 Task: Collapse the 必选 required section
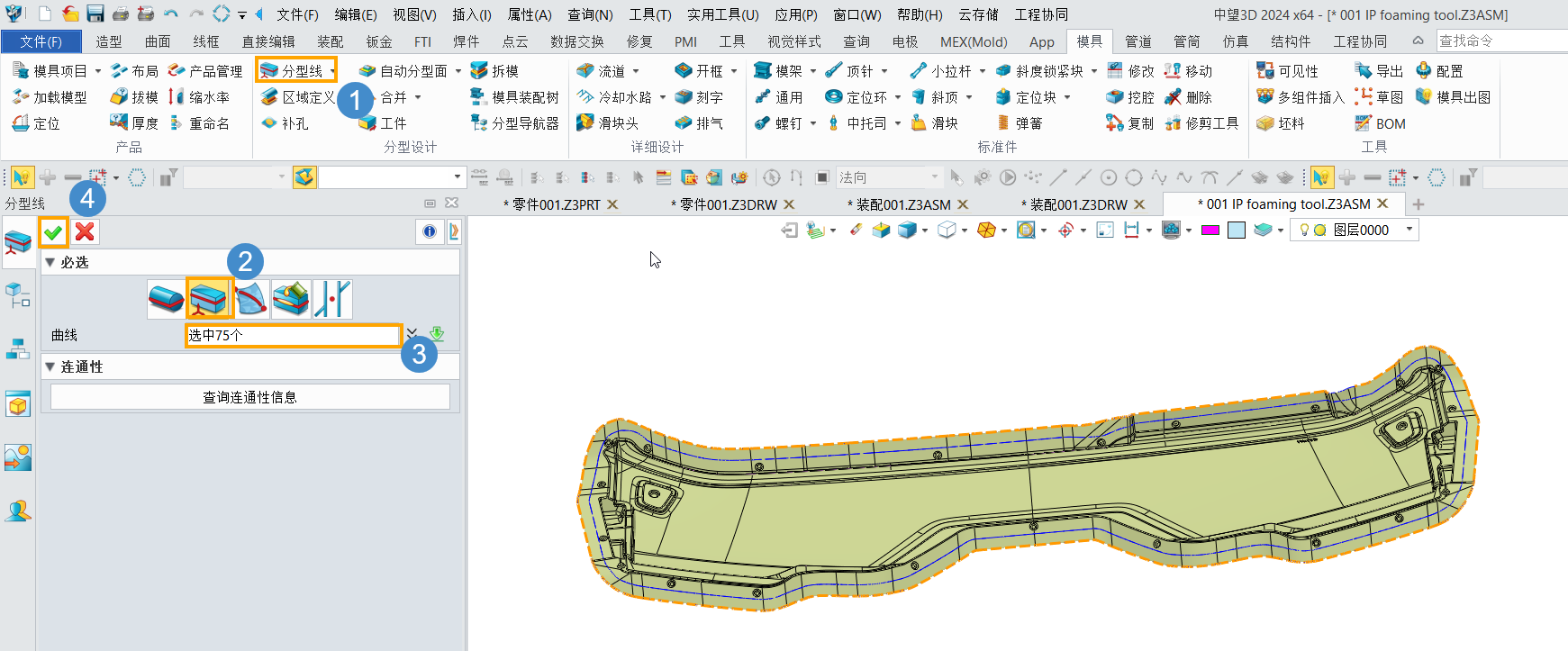(50, 262)
